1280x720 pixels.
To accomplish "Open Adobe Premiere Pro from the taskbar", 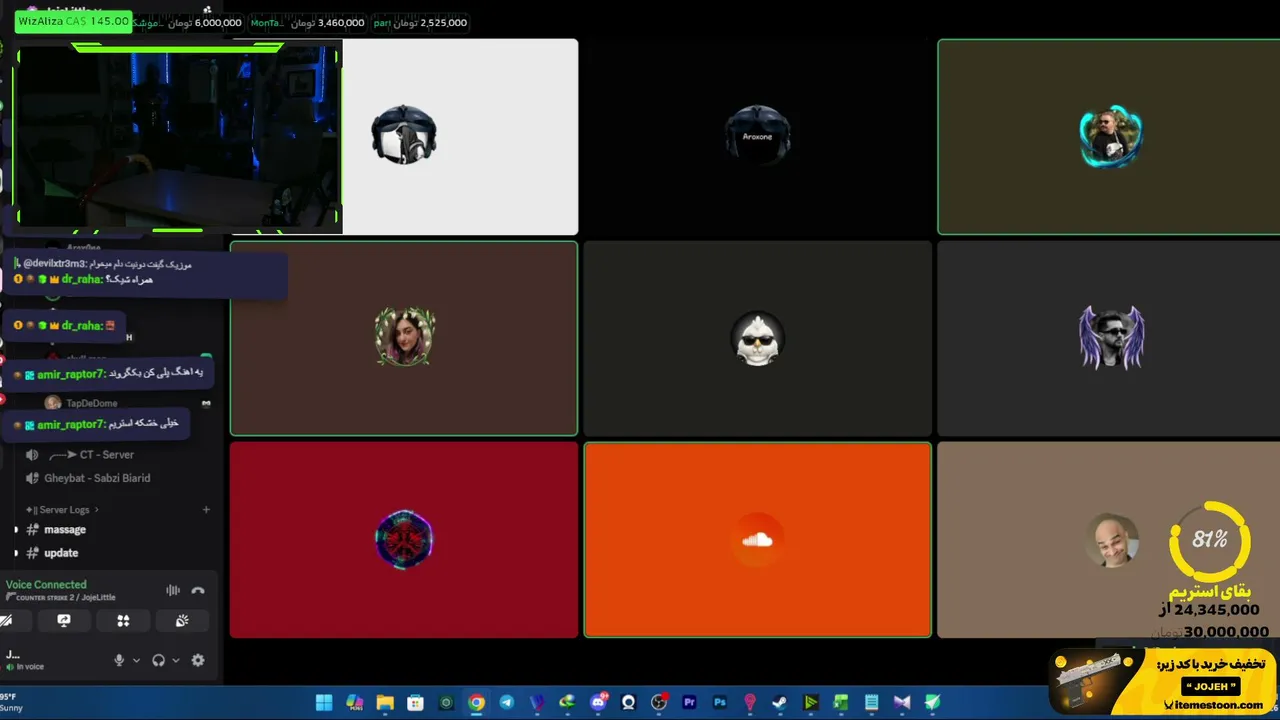I will (689, 702).
